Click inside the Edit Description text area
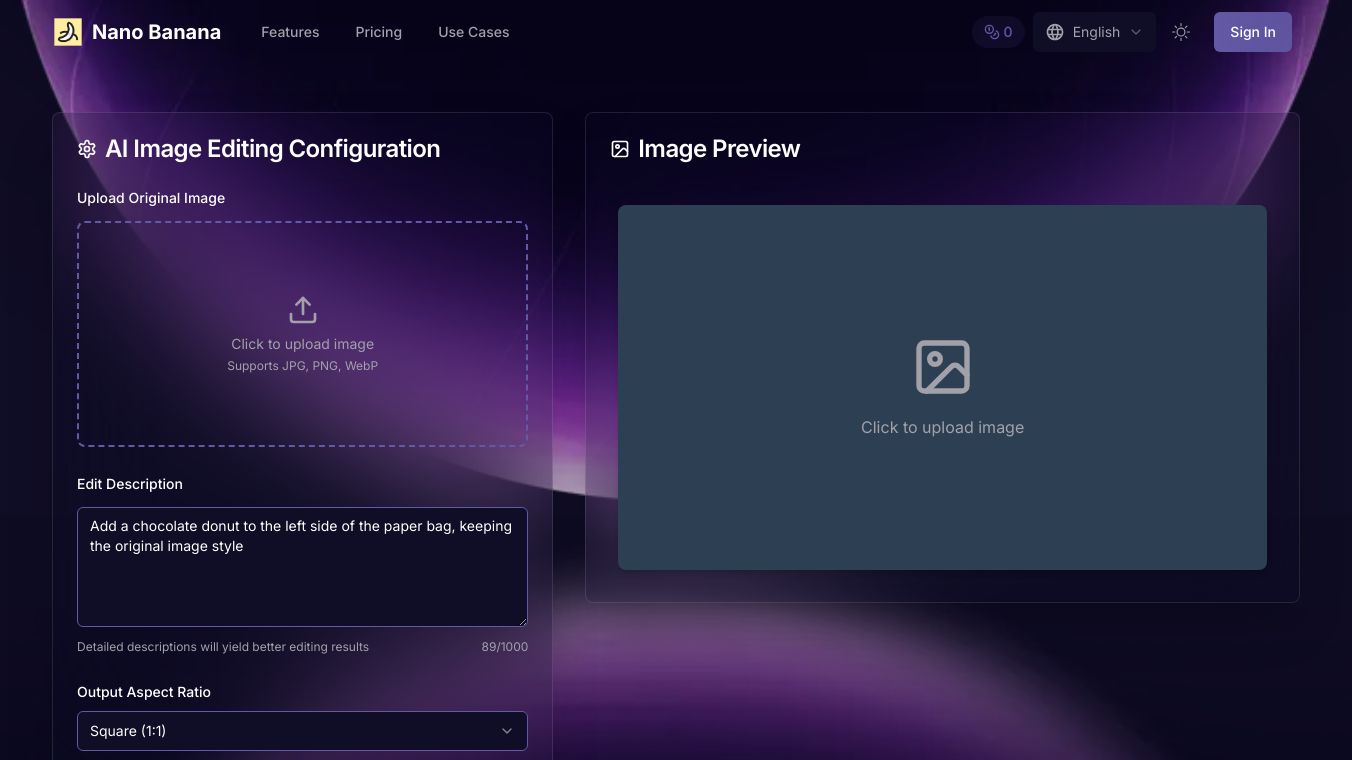Screen dimensions: 1352x760 pyautogui.click(x=302, y=585)
